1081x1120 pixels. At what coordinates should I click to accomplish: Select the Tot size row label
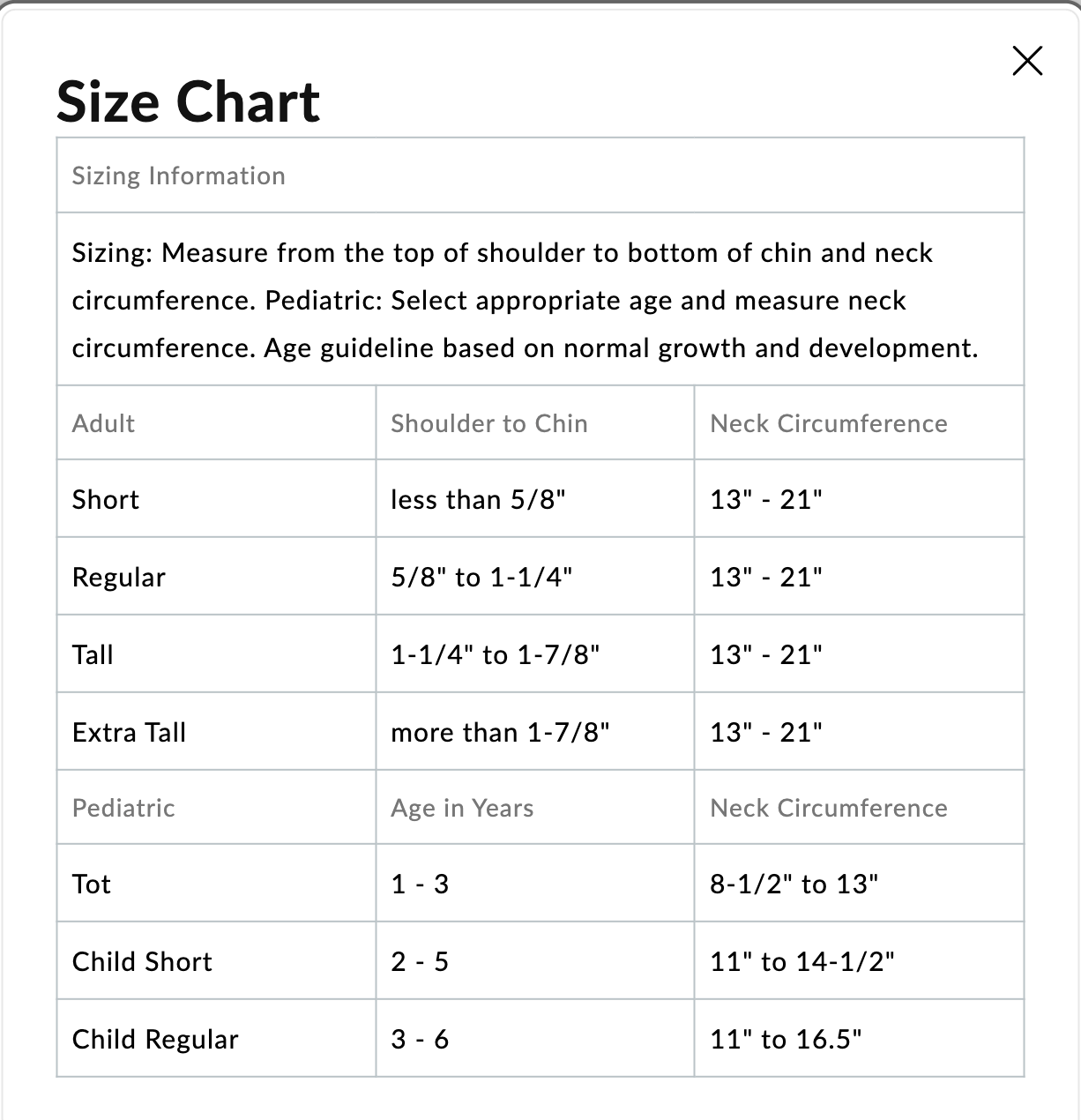[92, 885]
